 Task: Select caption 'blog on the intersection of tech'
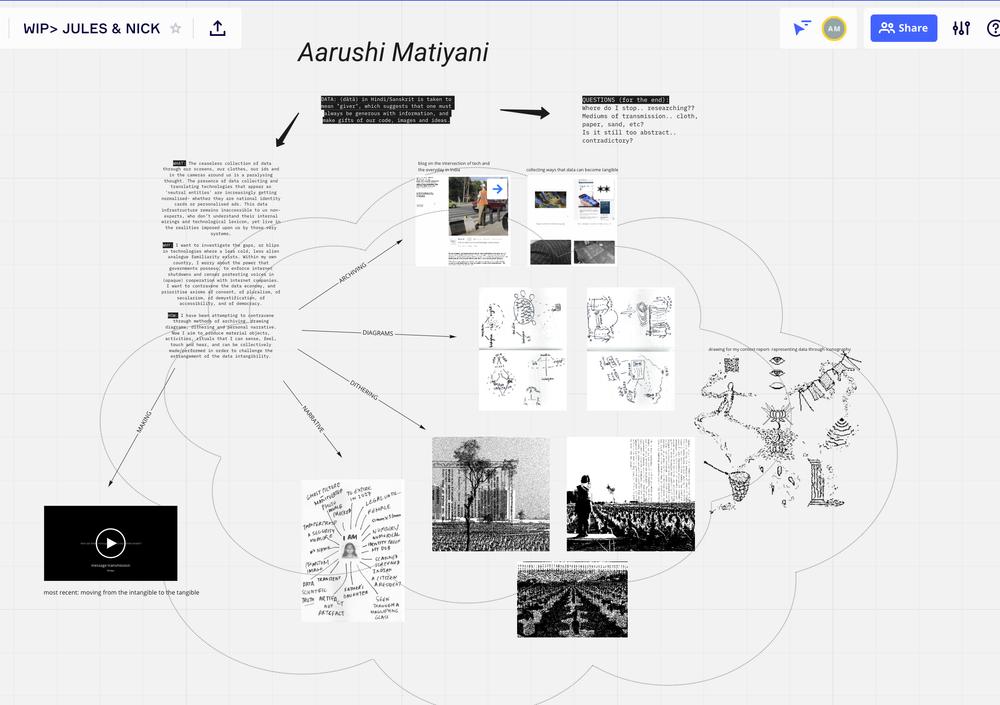(x=454, y=167)
